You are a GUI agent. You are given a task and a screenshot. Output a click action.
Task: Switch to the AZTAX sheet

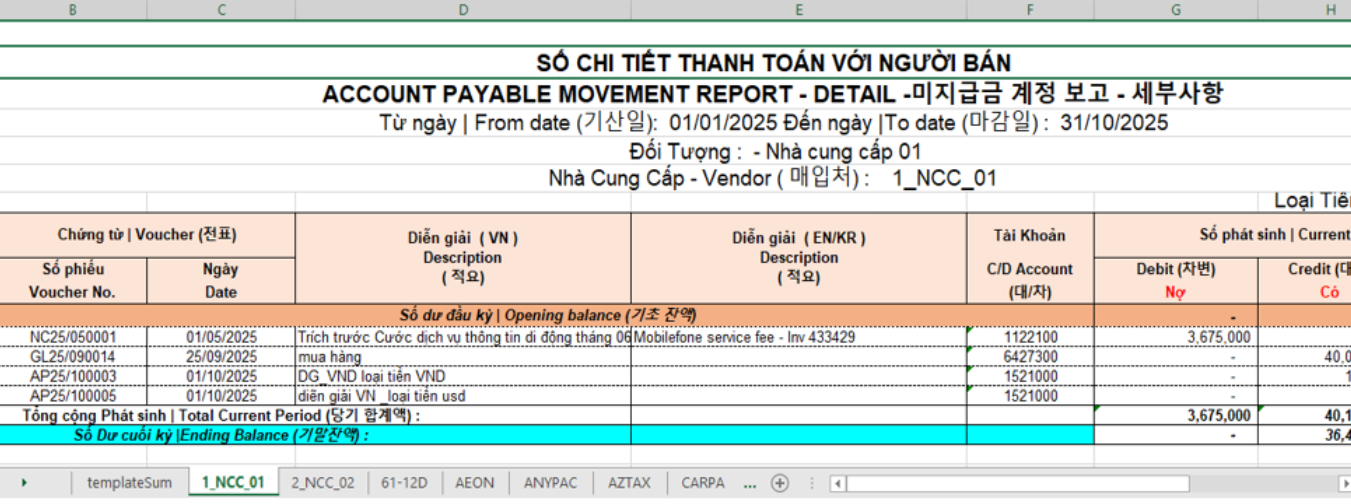[x=629, y=483]
